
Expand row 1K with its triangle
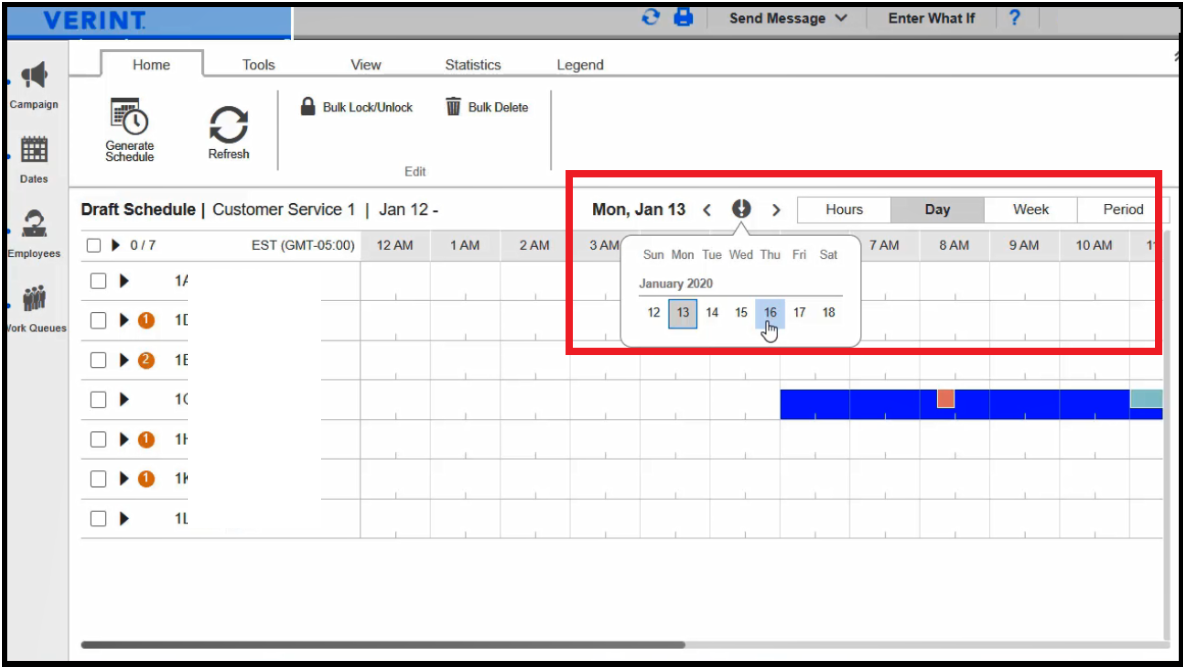point(124,479)
